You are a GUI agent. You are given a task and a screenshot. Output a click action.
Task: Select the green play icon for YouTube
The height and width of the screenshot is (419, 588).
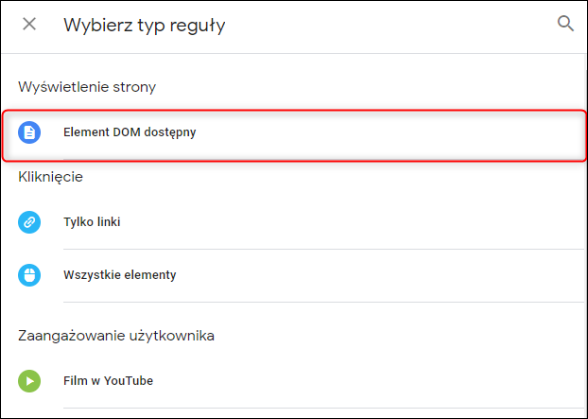click(29, 381)
